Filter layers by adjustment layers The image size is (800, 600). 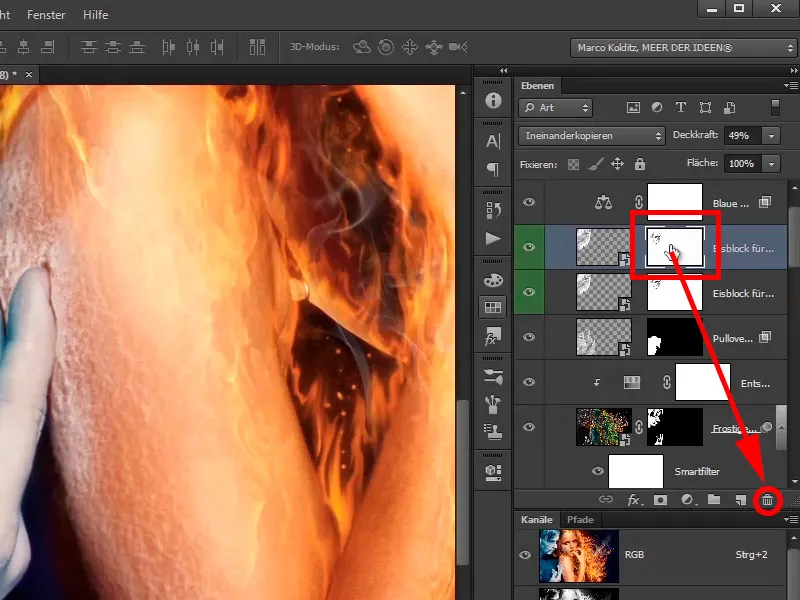(657, 108)
